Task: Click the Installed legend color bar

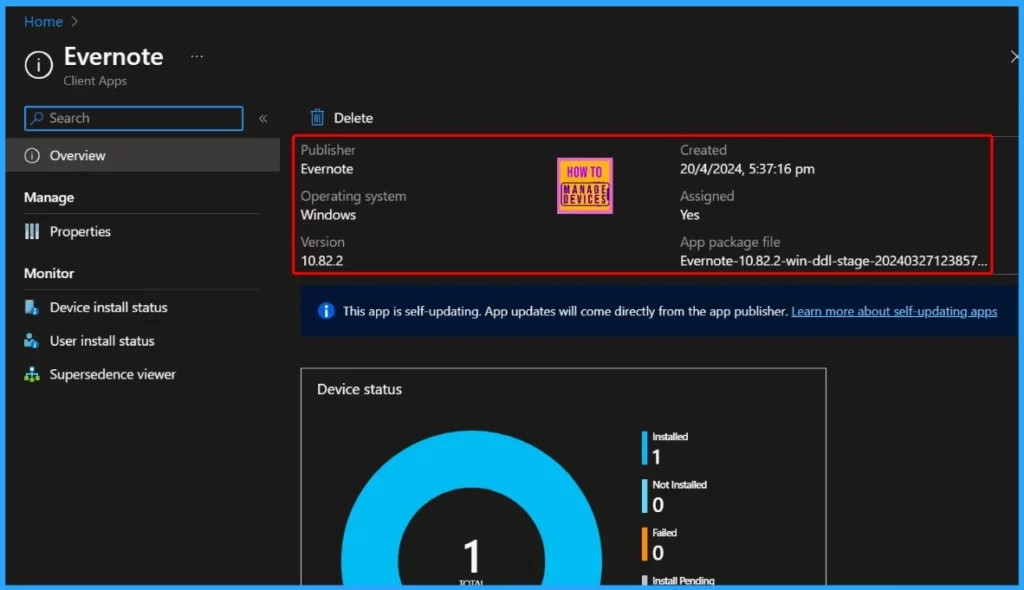Action: click(645, 448)
